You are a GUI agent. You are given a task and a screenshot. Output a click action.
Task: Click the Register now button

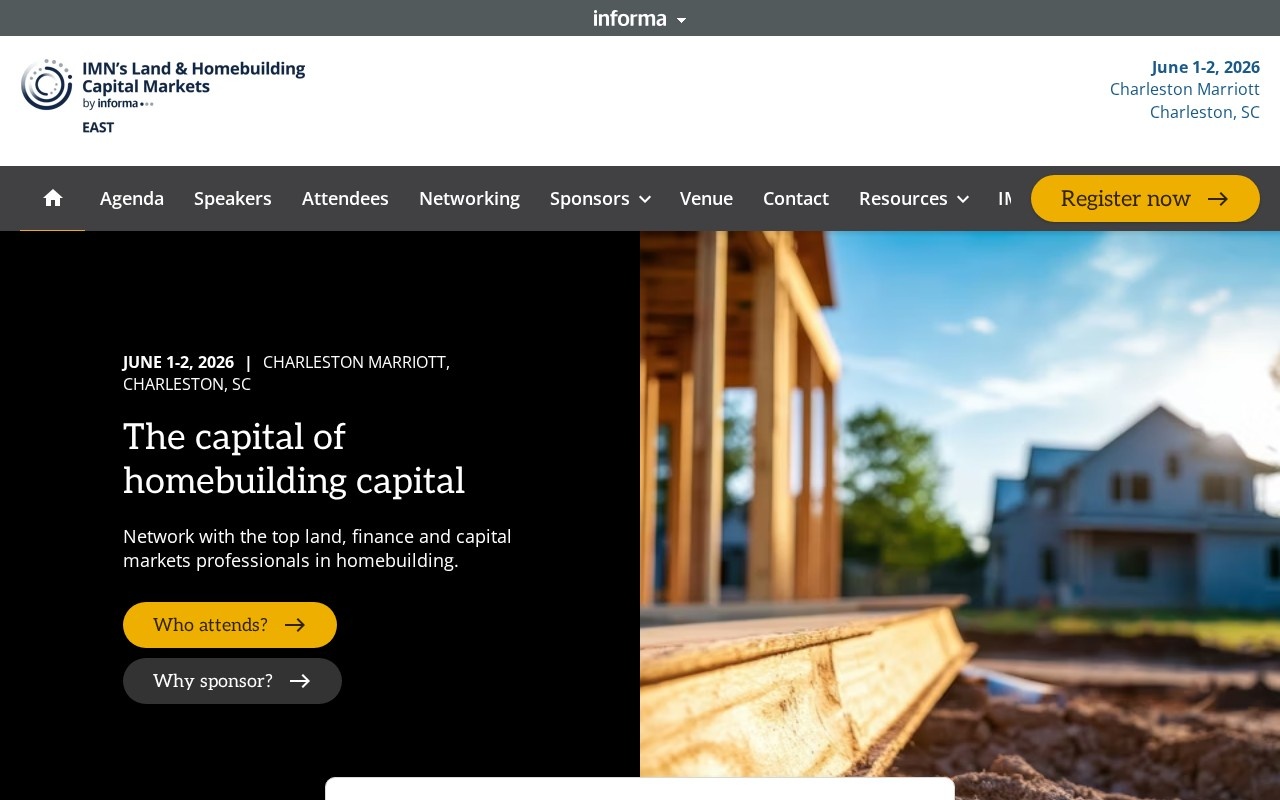pos(1145,198)
